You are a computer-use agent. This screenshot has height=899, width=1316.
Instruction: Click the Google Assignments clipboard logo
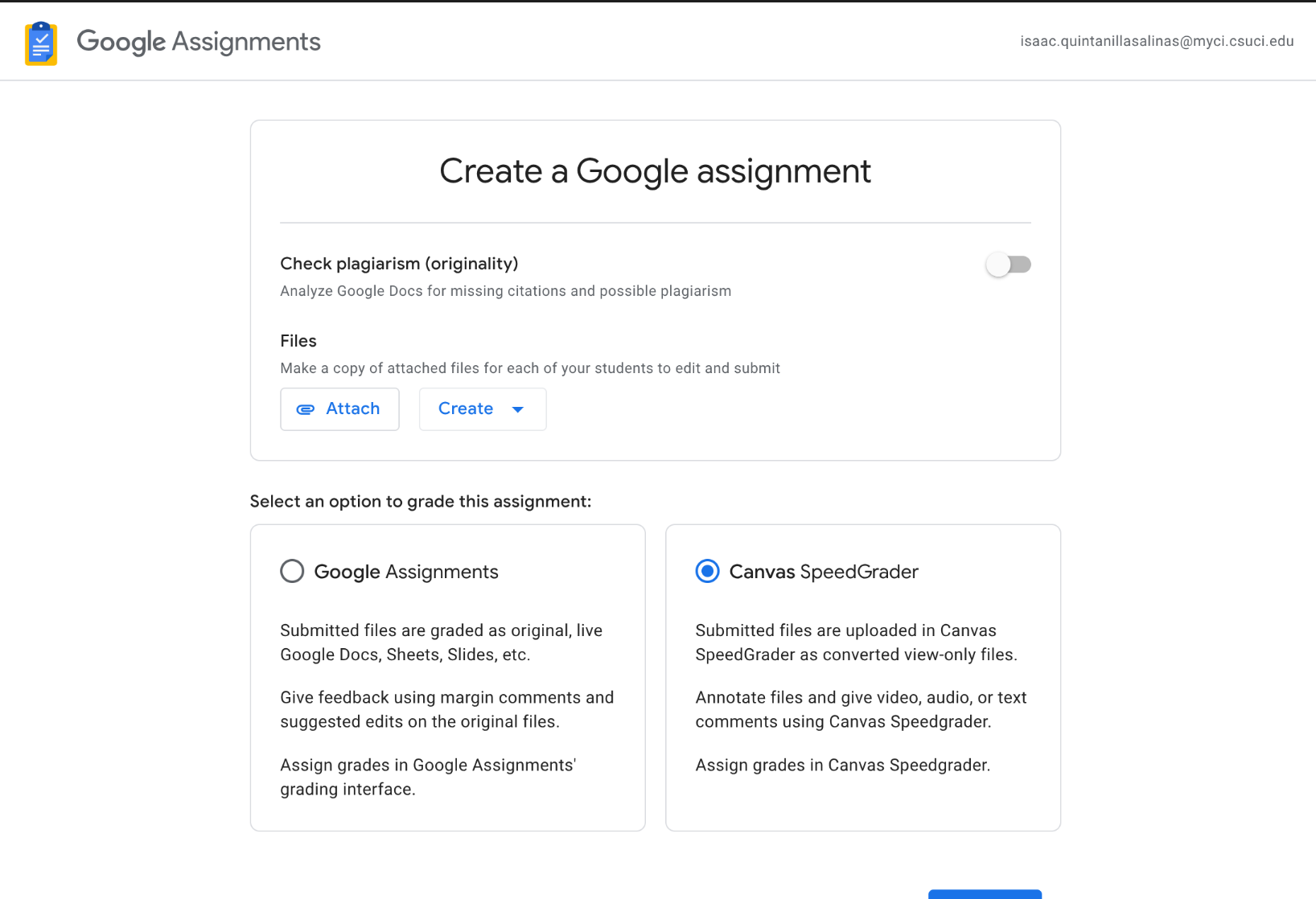(41, 43)
